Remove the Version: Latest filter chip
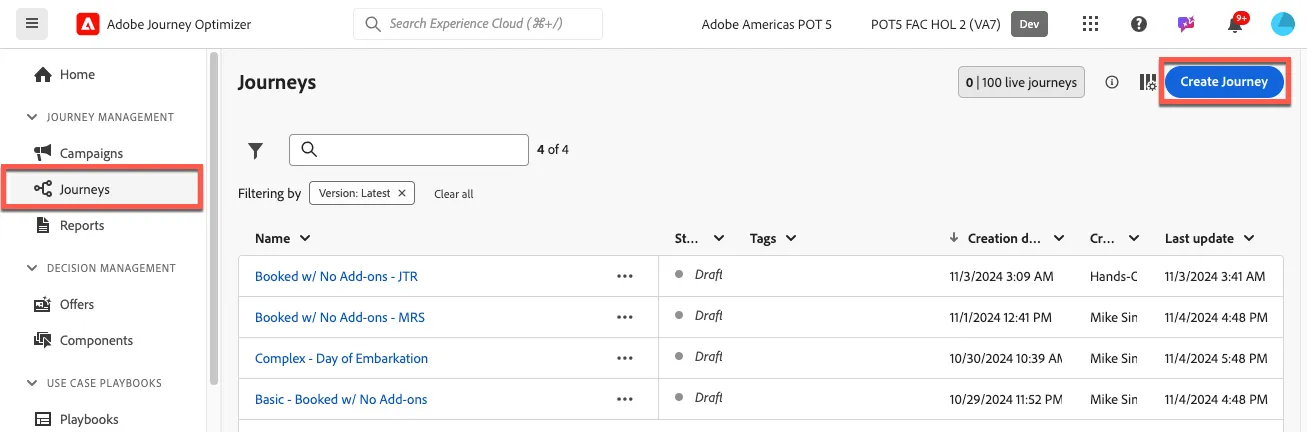Viewport: 1307px width, 432px height. point(402,193)
